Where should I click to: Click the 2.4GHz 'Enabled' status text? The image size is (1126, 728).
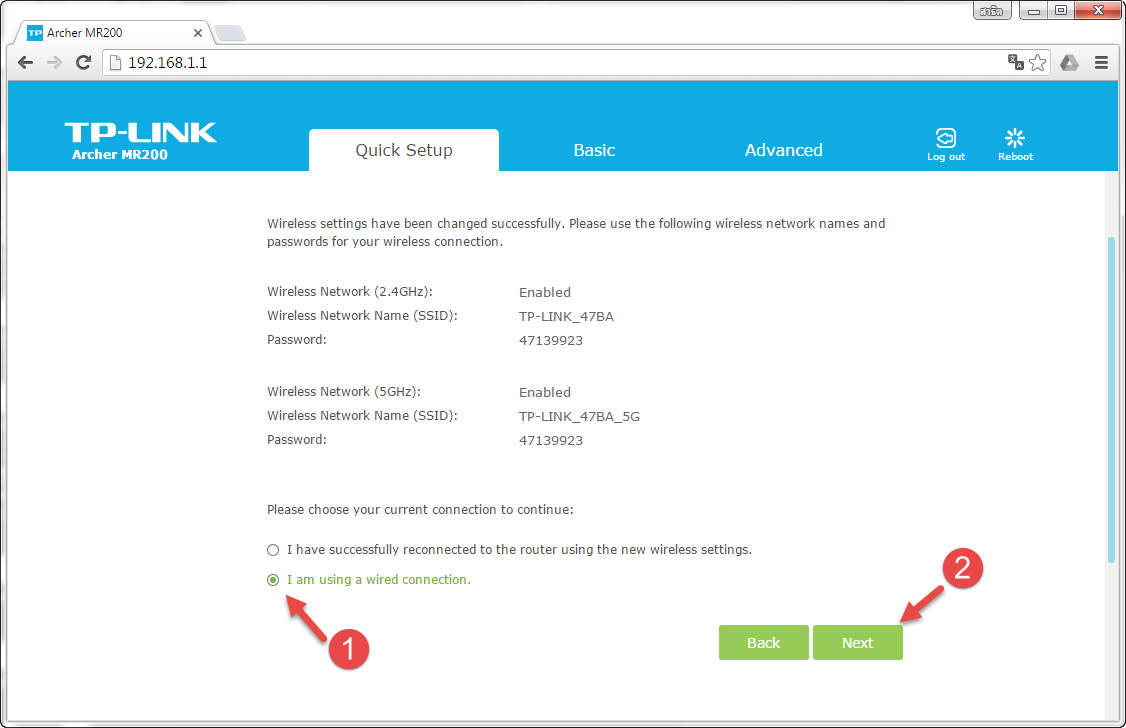point(544,292)
